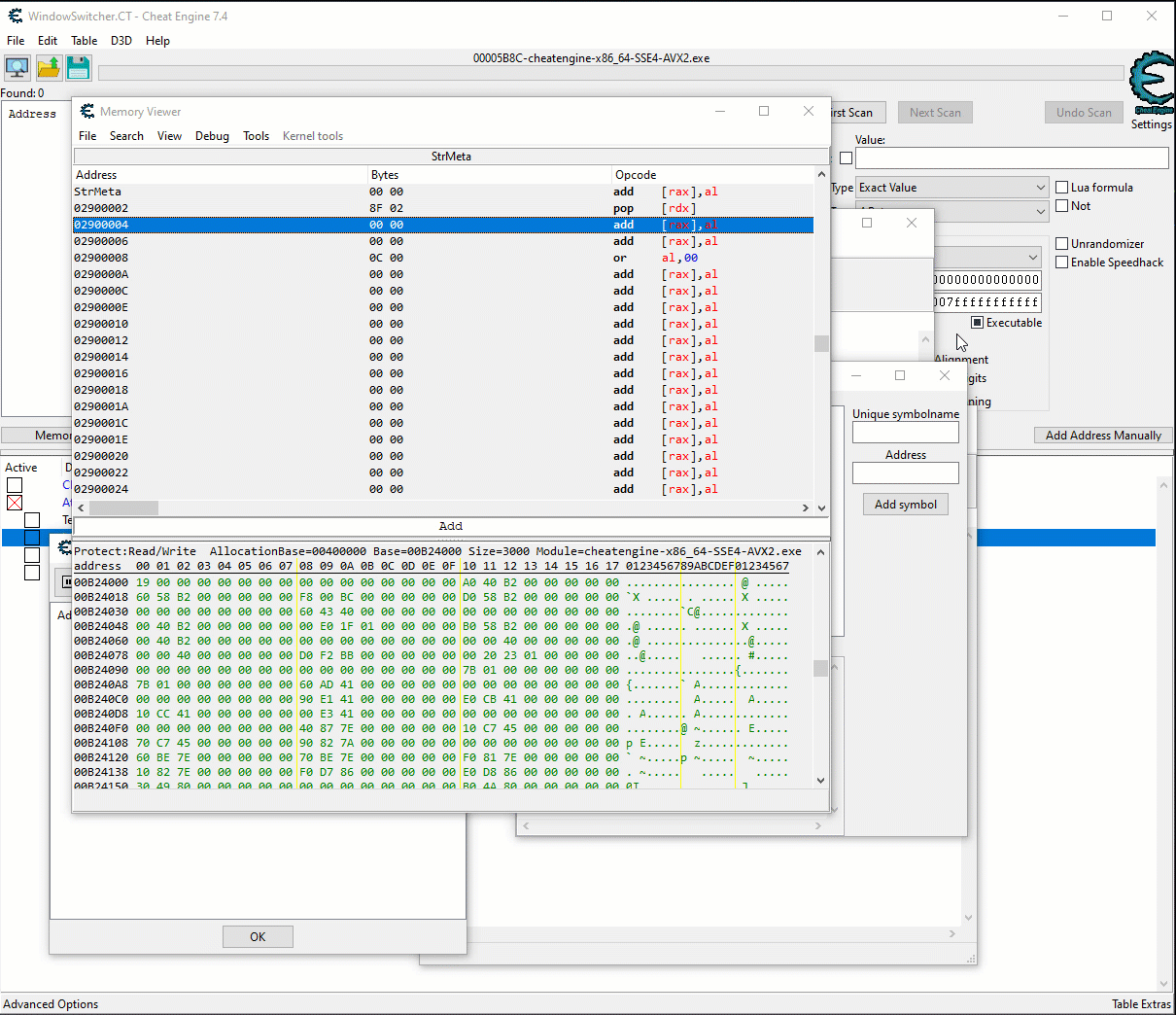This screenshot has height=1015, width=1176.
Task: Open the Table menu
Action: (x=84, y=41)
